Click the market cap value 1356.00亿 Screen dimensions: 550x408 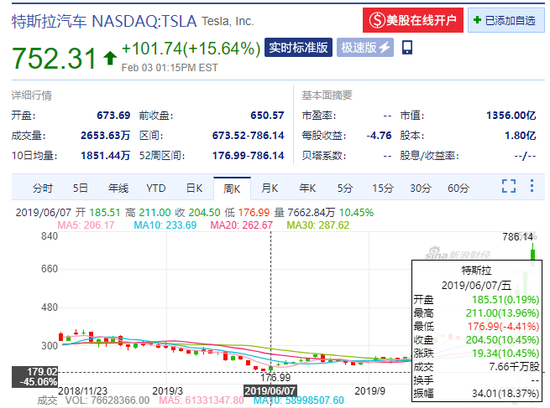511,115
